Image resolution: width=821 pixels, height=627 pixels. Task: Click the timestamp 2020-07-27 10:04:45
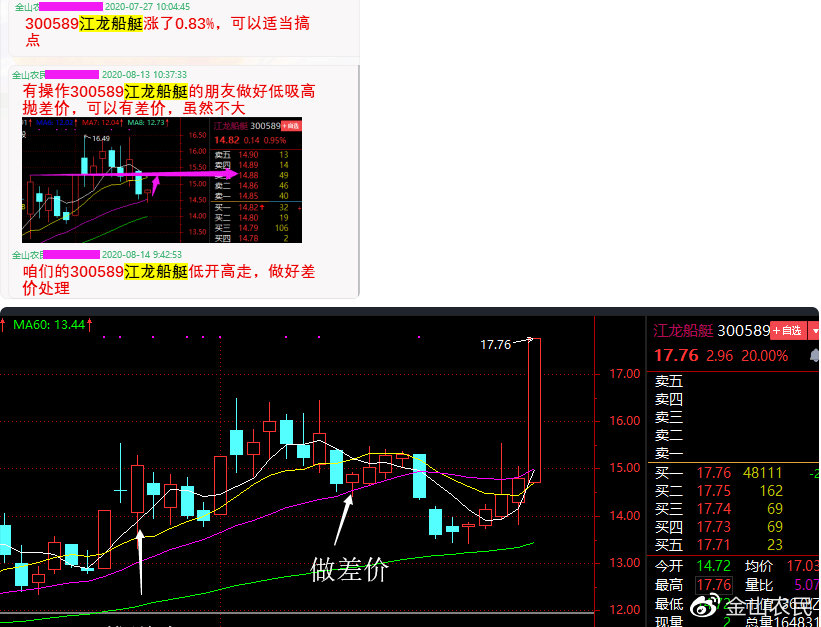tap(147, 7)
